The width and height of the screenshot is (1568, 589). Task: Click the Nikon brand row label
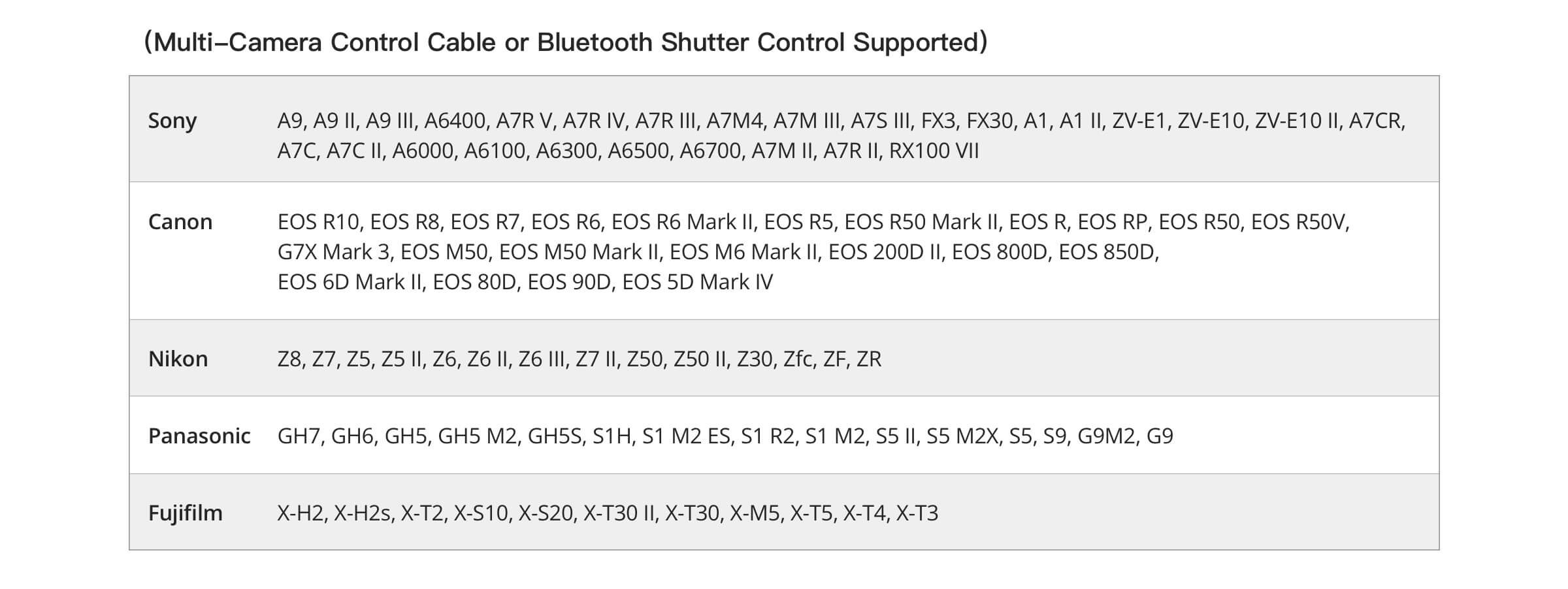[x=178, y=359]
